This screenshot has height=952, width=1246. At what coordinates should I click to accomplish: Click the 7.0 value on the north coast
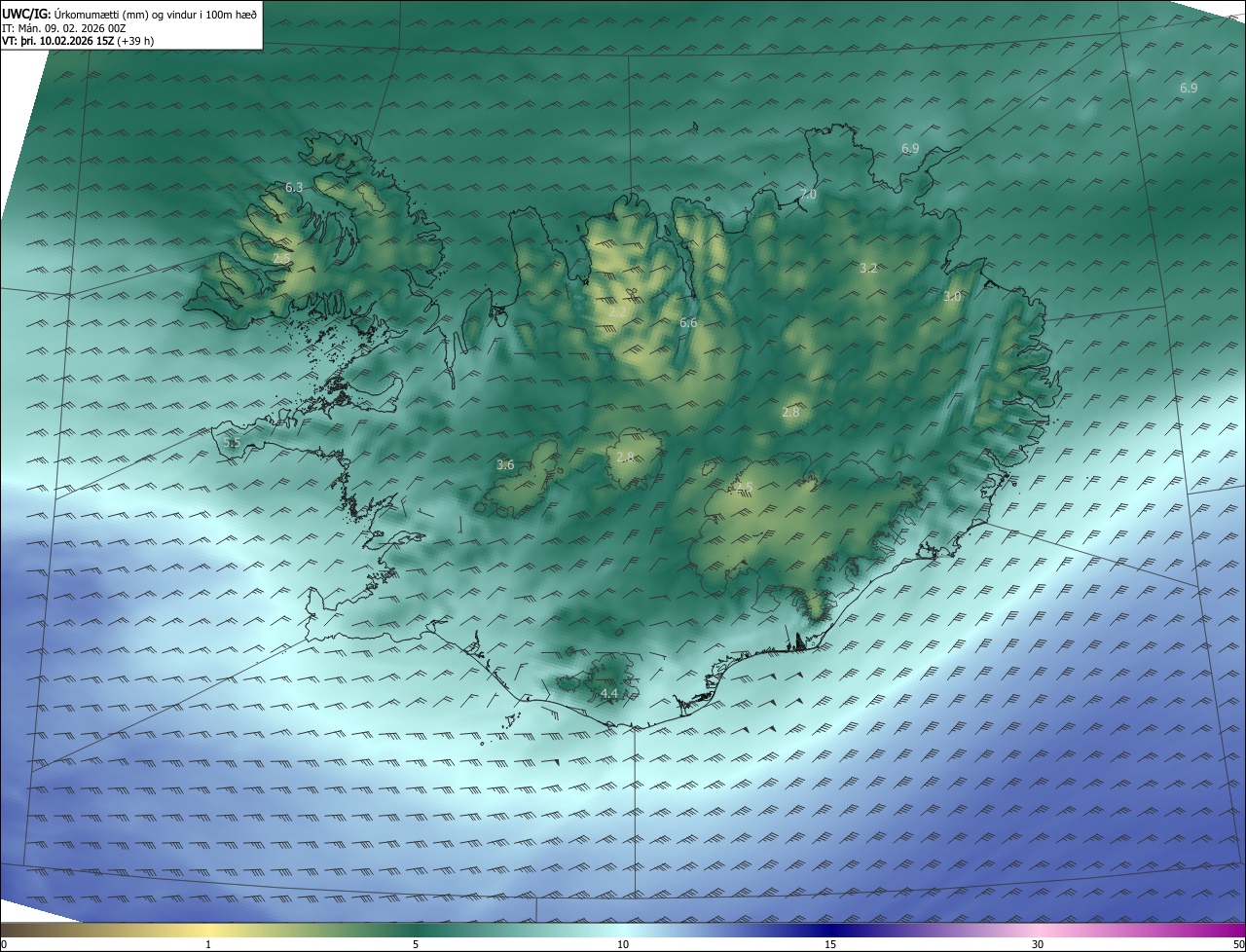[808, 195]
